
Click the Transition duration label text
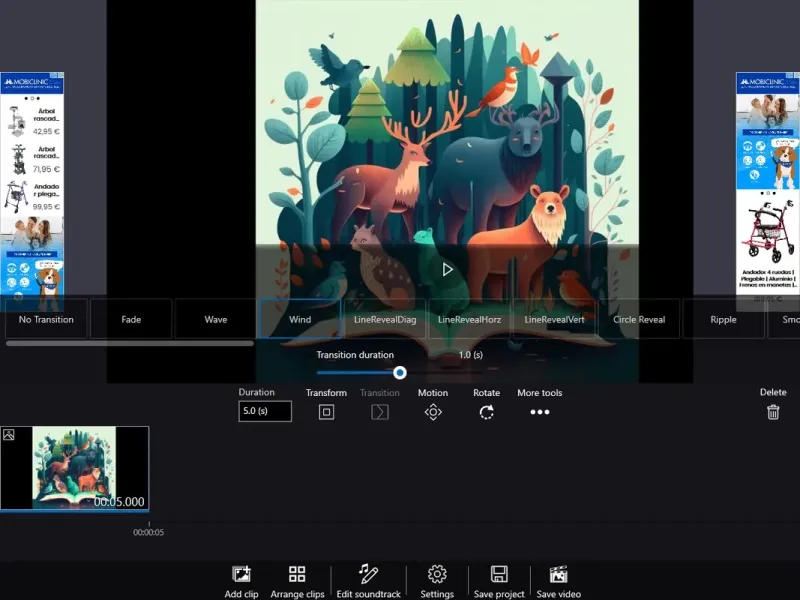355,355
